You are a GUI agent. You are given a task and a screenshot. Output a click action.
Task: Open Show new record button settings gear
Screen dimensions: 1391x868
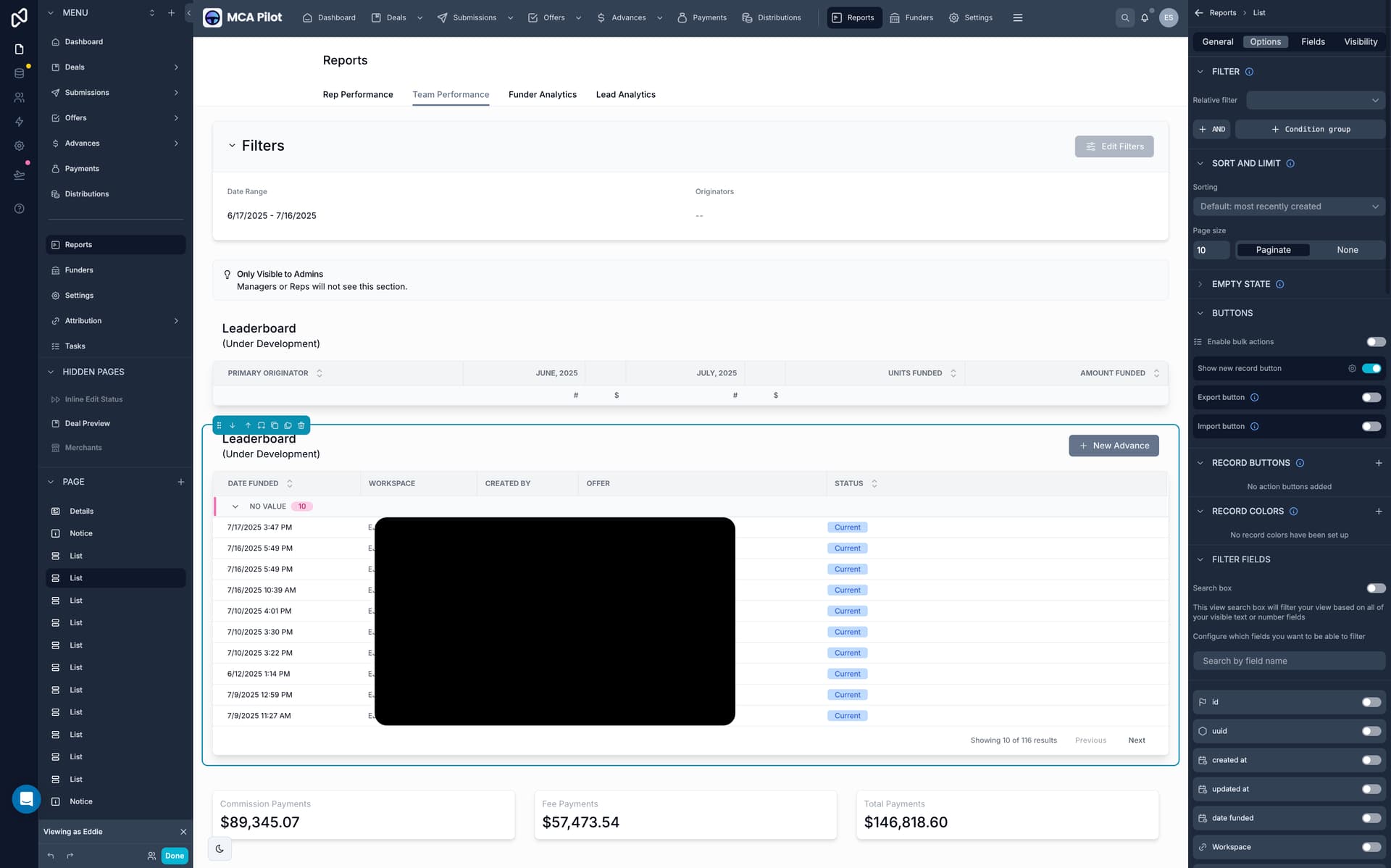point(1352,368)
